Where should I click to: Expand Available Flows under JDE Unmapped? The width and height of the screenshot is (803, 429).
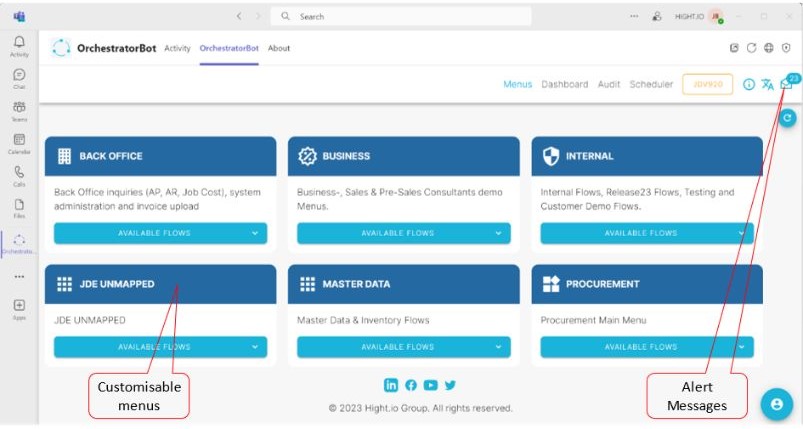pyautogui.click(x=160, y=347)
